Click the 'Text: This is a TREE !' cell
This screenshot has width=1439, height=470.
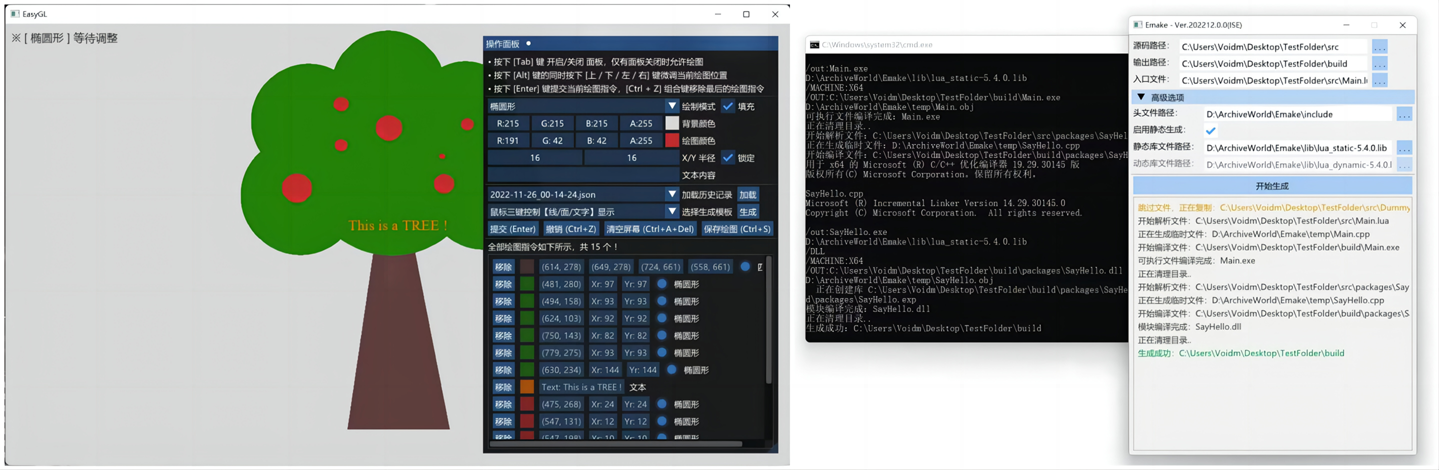[x=581, y=387]
